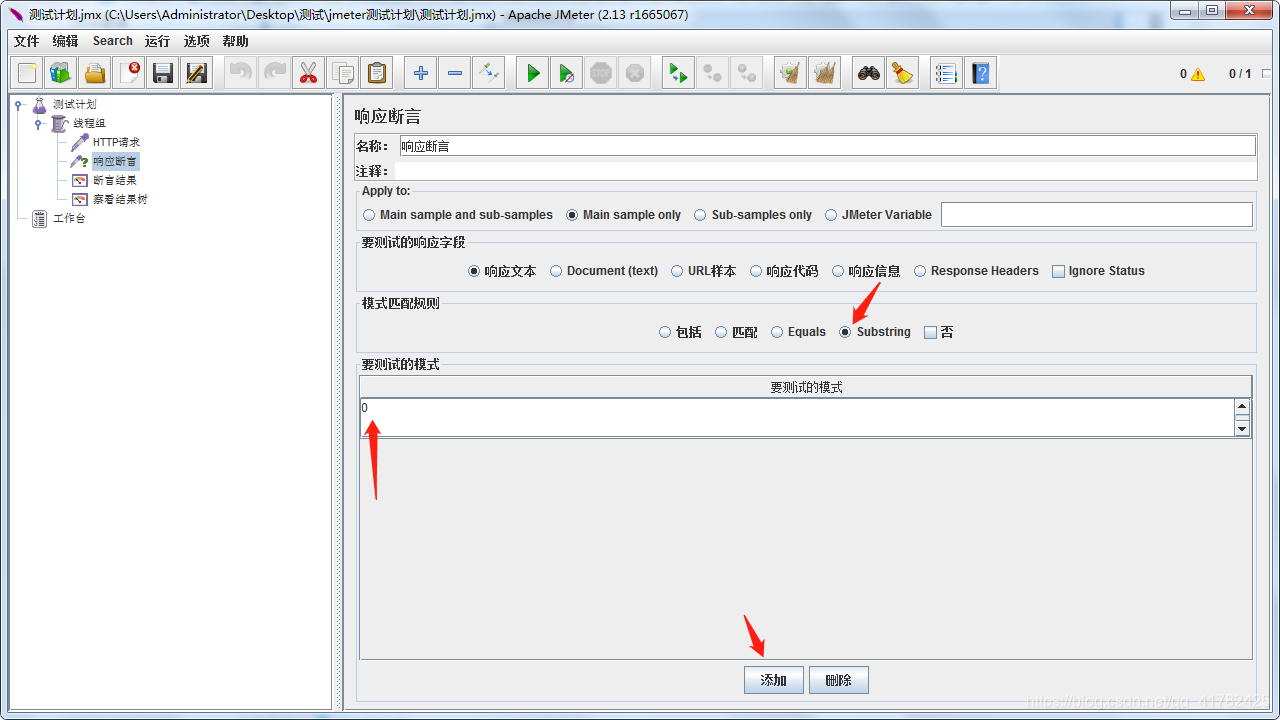Click the 删除 button
Viewport: 1280px width, 720px height.
coord(838,680)
